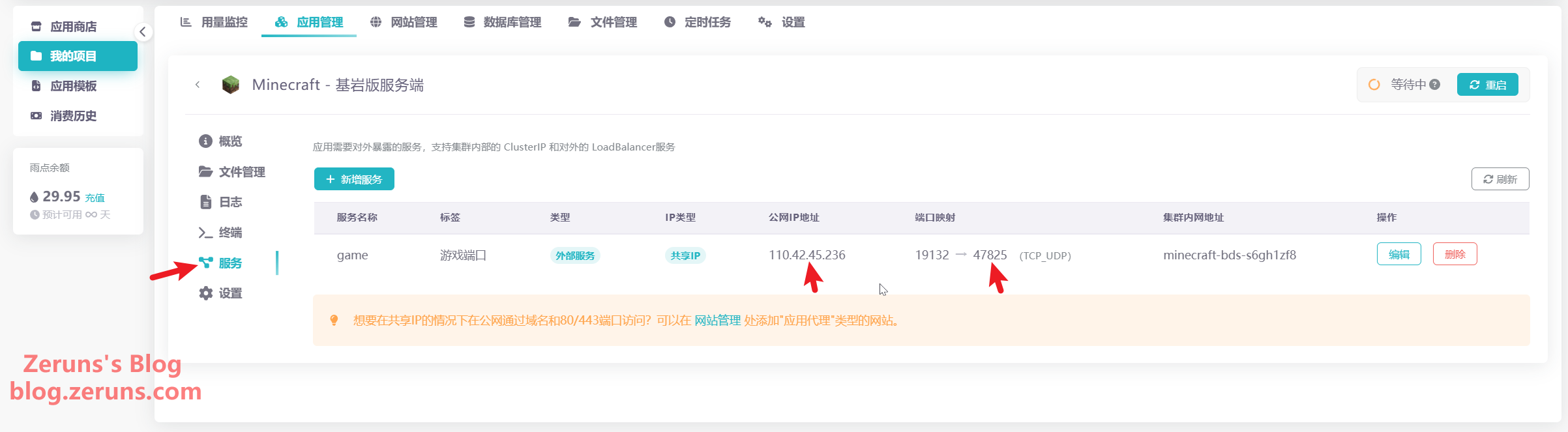Click the Minecraft grass block app icon
Image resolution: width=1568 pixels, height=432 pixels.
(x=230, y=85)
